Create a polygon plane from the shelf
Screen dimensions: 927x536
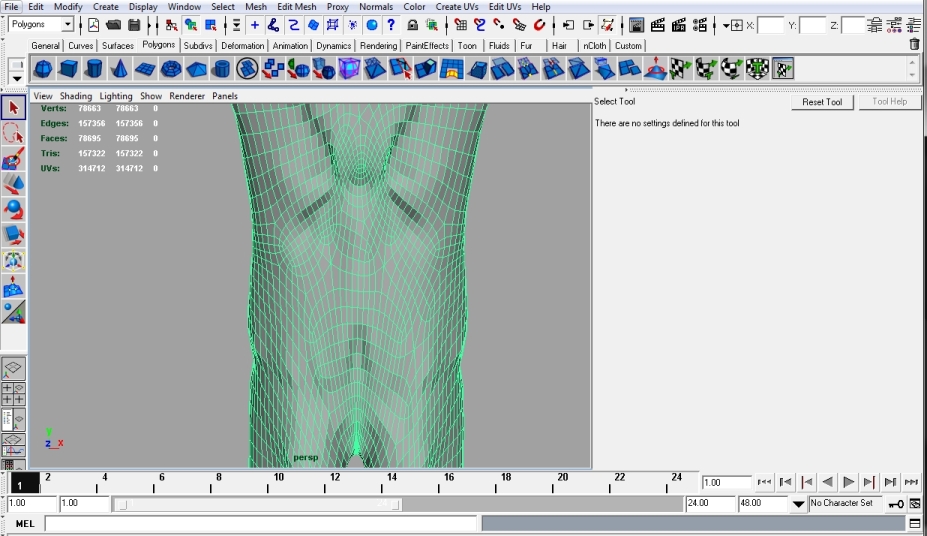(x=145, y=69)
